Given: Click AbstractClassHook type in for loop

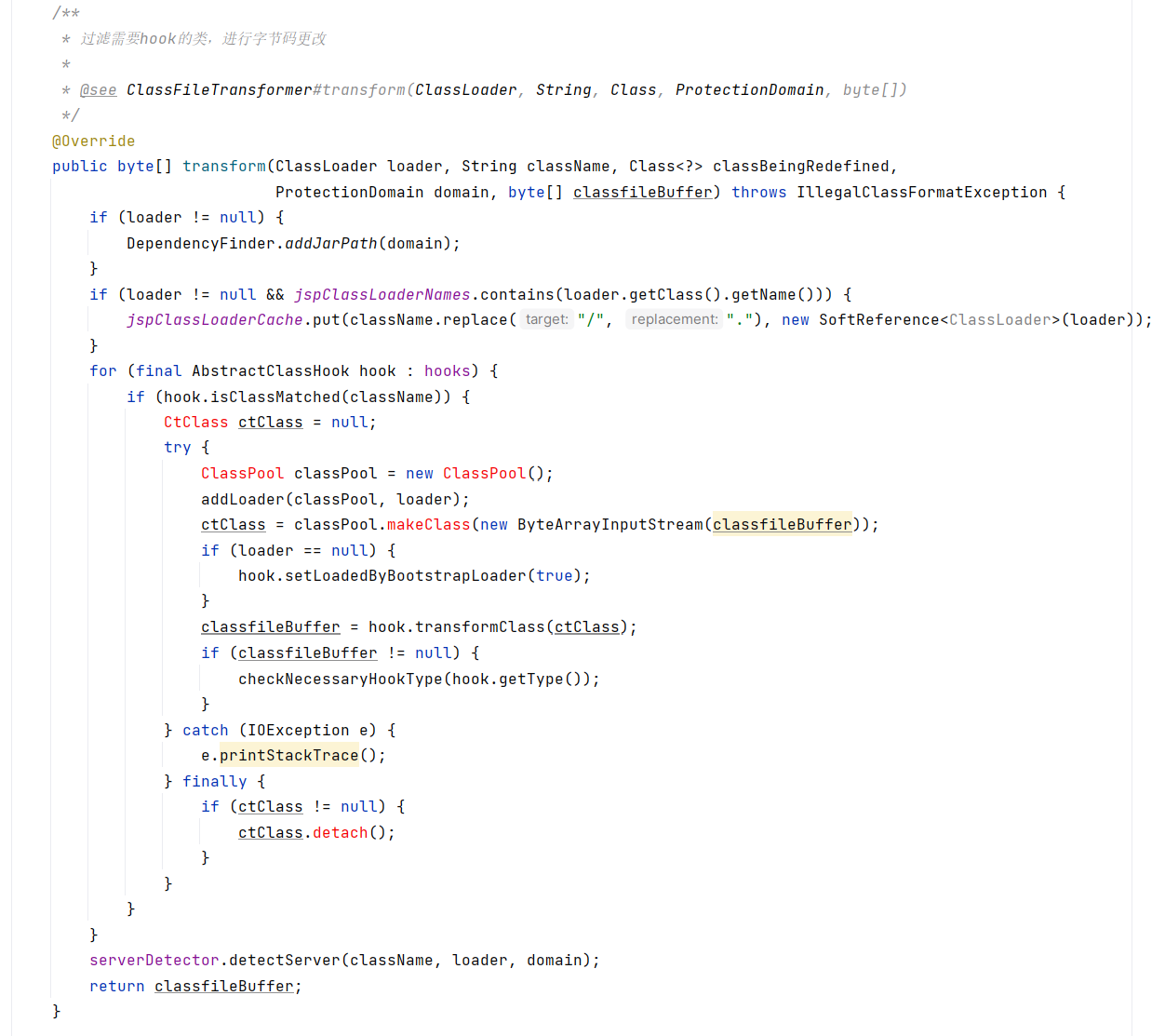Looking at the screenshot, I should [271, 370].
